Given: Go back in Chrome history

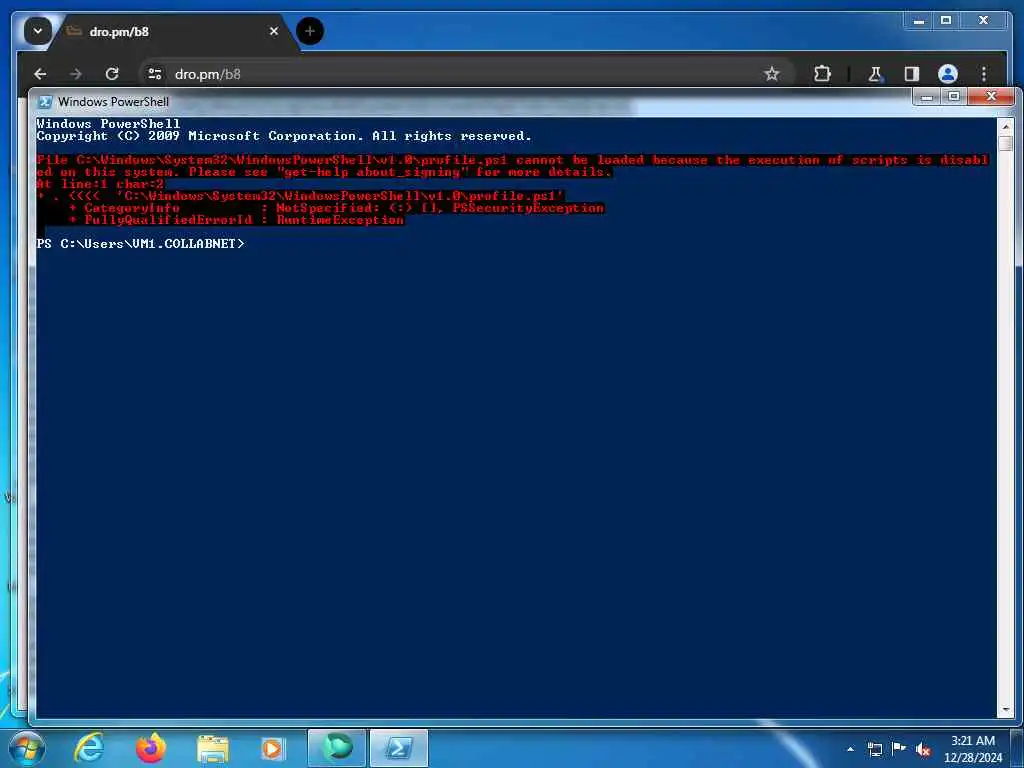Looking at the screenshot, I should pyautogui.click(x=40, y=74).
